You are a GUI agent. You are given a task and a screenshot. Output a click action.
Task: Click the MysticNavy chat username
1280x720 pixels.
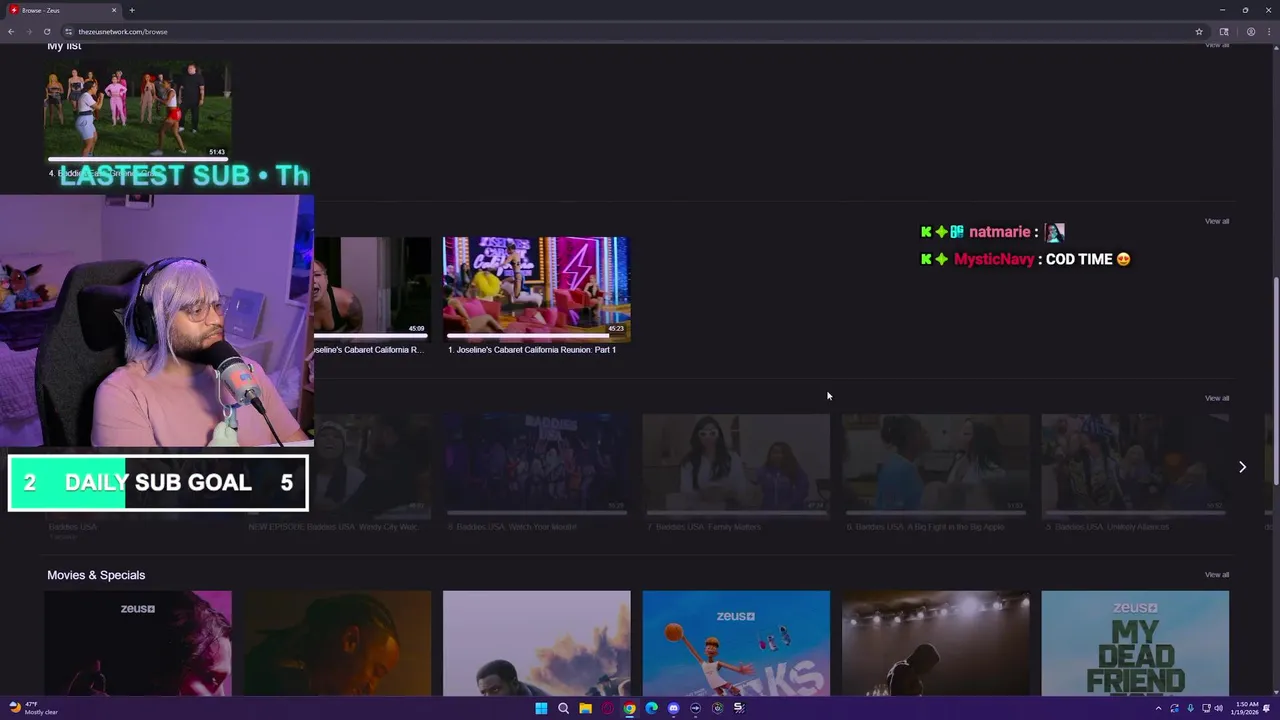click(994, 259)
